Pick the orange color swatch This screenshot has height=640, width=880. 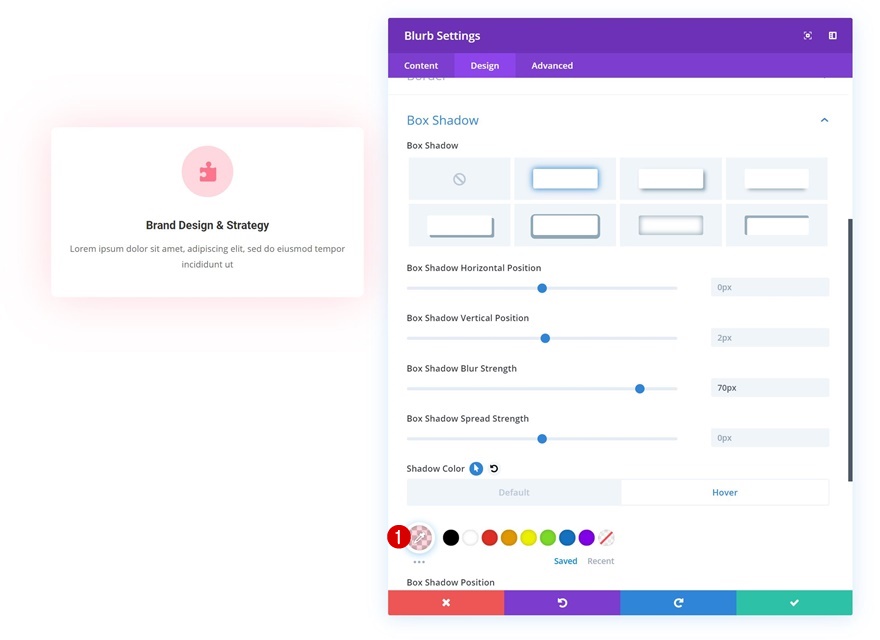(509, 538)
